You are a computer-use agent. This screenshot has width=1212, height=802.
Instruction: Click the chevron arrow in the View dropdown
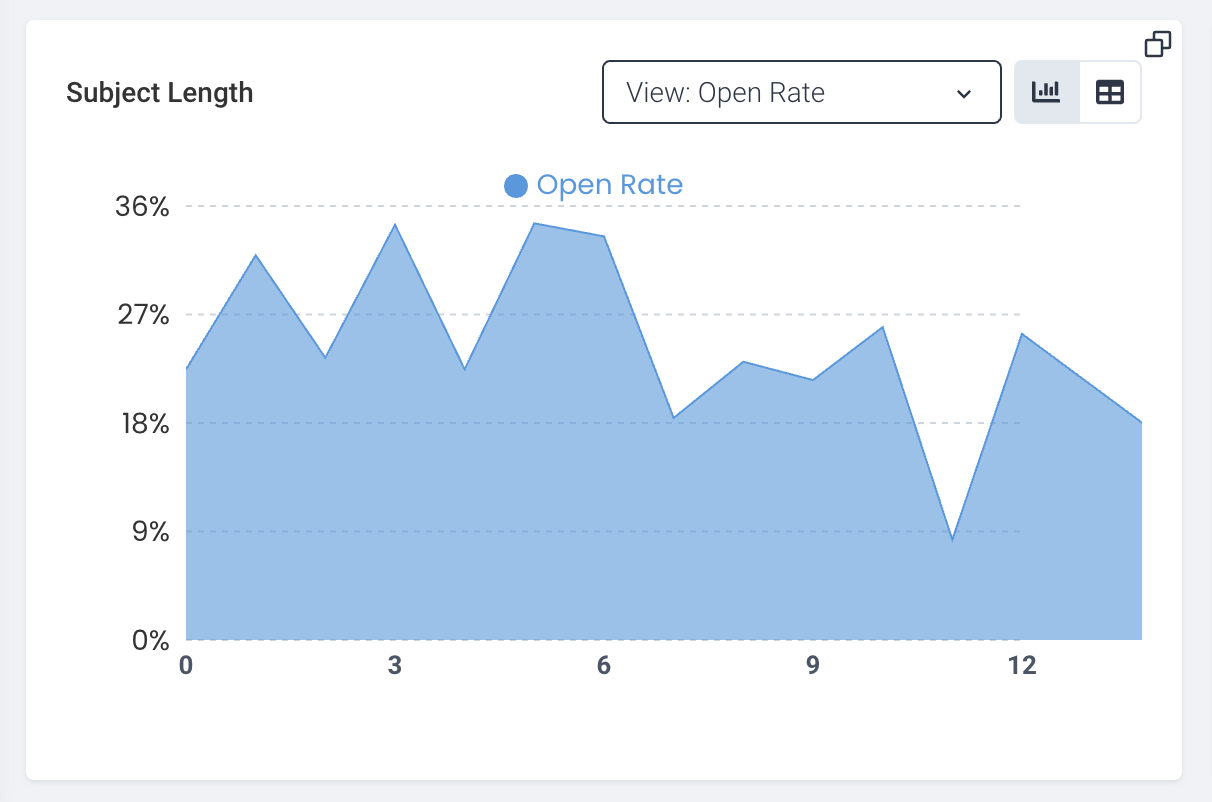click(964, 94)
